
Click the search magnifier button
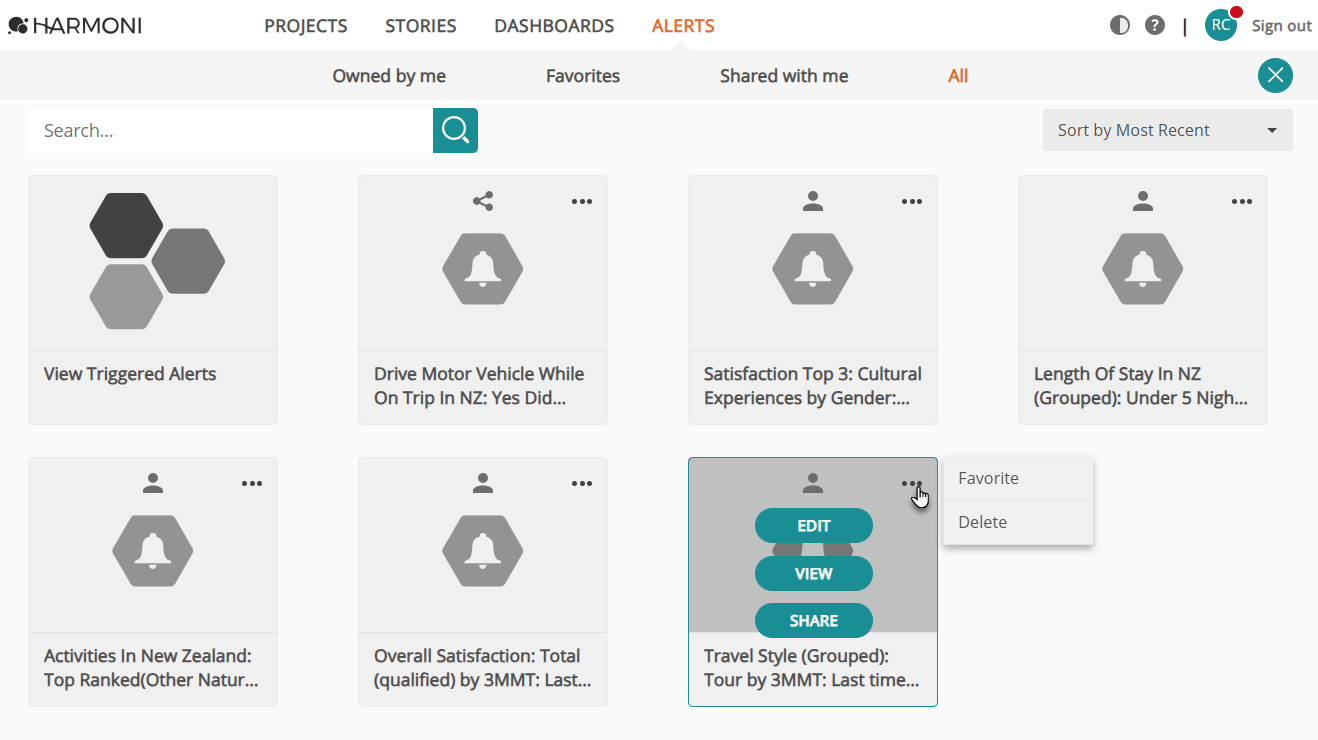(455, 130)
